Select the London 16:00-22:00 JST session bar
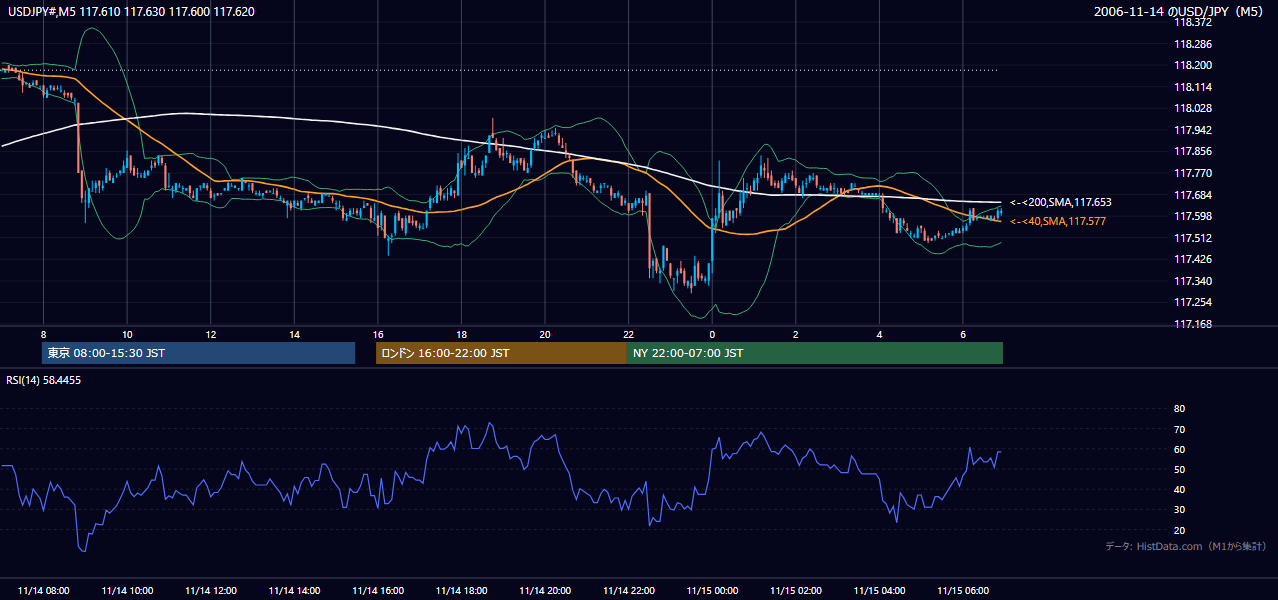 point(501,353)
